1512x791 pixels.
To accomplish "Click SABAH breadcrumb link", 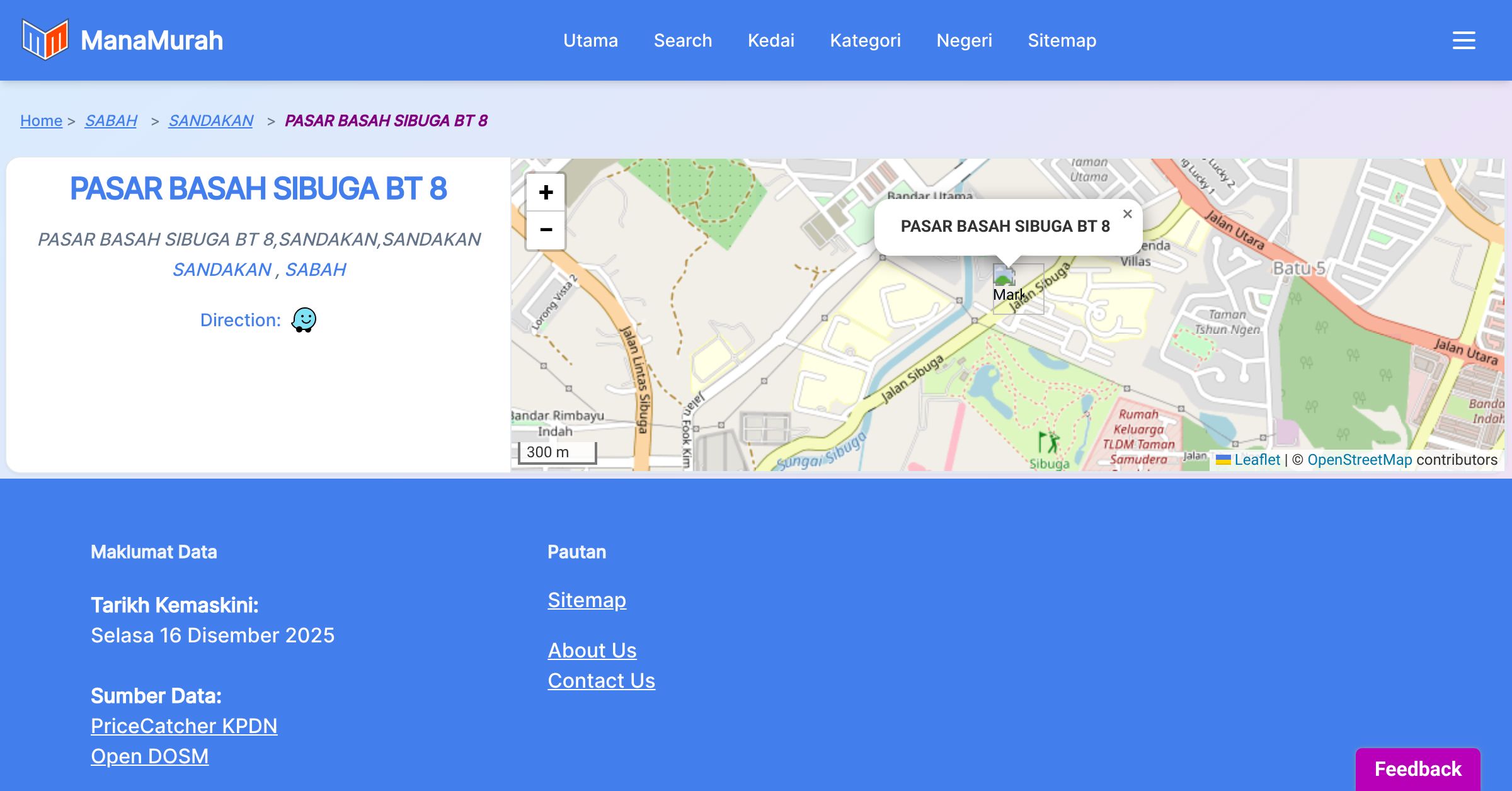I will [x=111, y=120].
